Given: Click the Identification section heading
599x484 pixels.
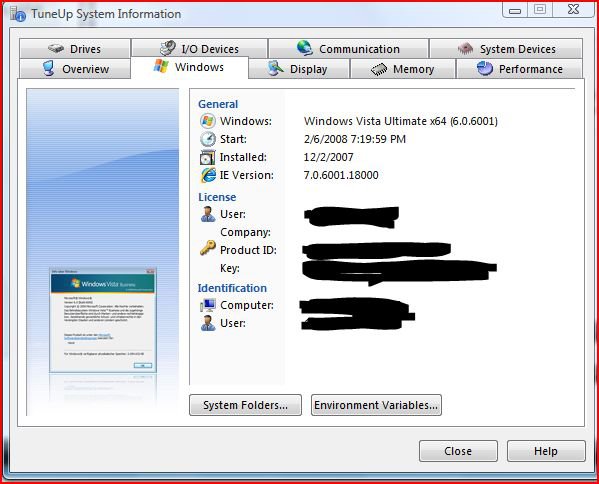Looking at the screenshot, I should click(232, 288).
